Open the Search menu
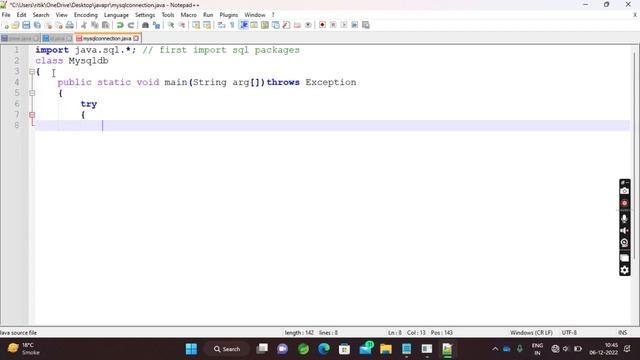Image resolution: width=640 pixels, height=360 pixels. (41, 15)
